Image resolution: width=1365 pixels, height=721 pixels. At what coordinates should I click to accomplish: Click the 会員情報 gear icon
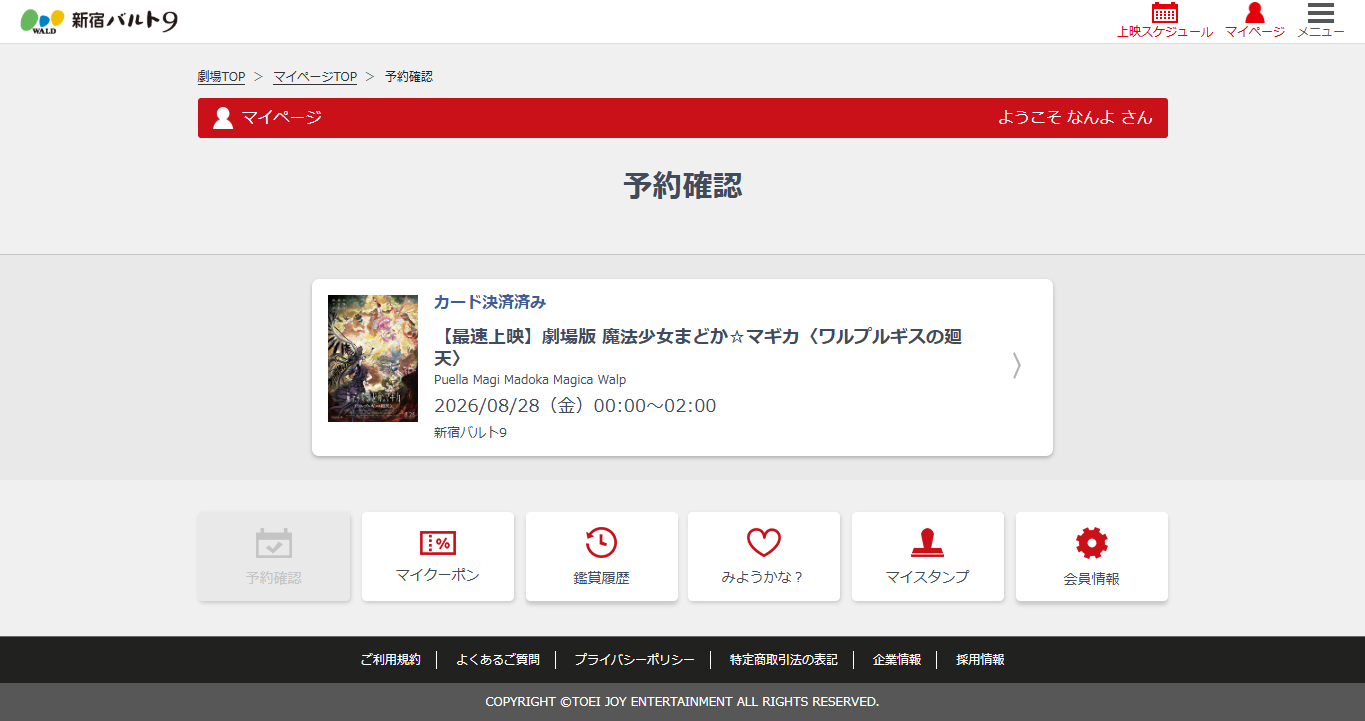click(x=1092, y=543)
